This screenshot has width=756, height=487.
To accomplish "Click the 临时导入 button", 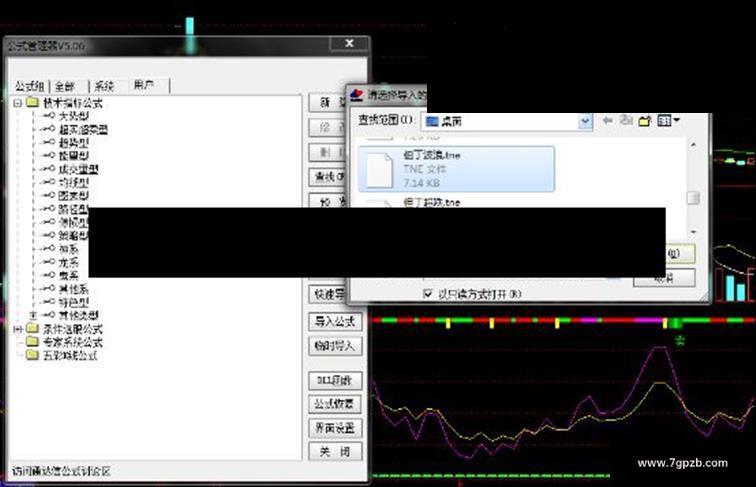I will pyautogui.click(x=335, y=346).
